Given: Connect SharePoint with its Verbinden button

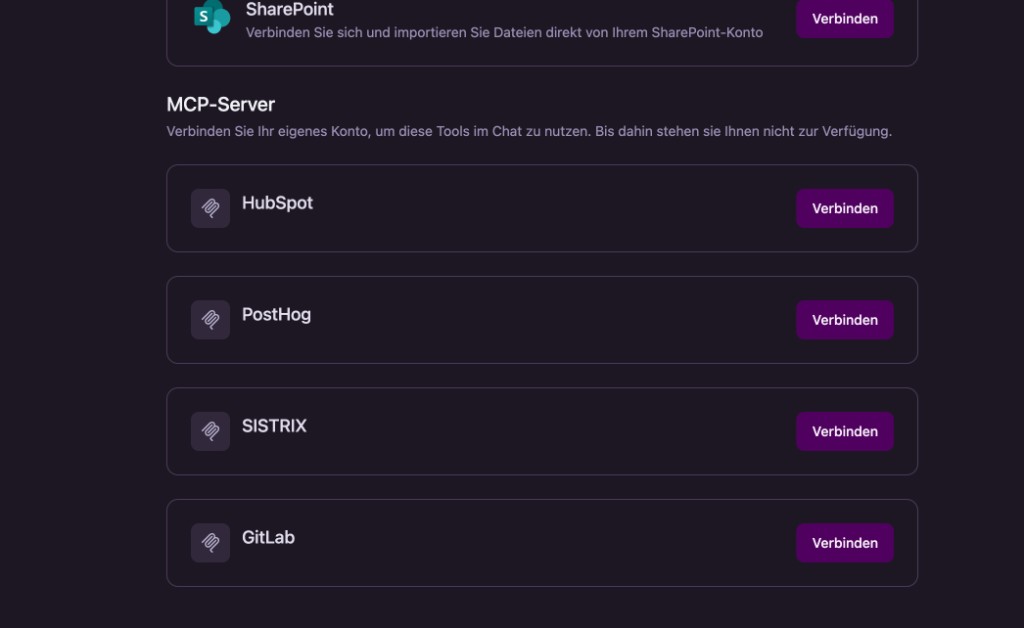Looking at the screenshot, I should click(x=844, y=19).
